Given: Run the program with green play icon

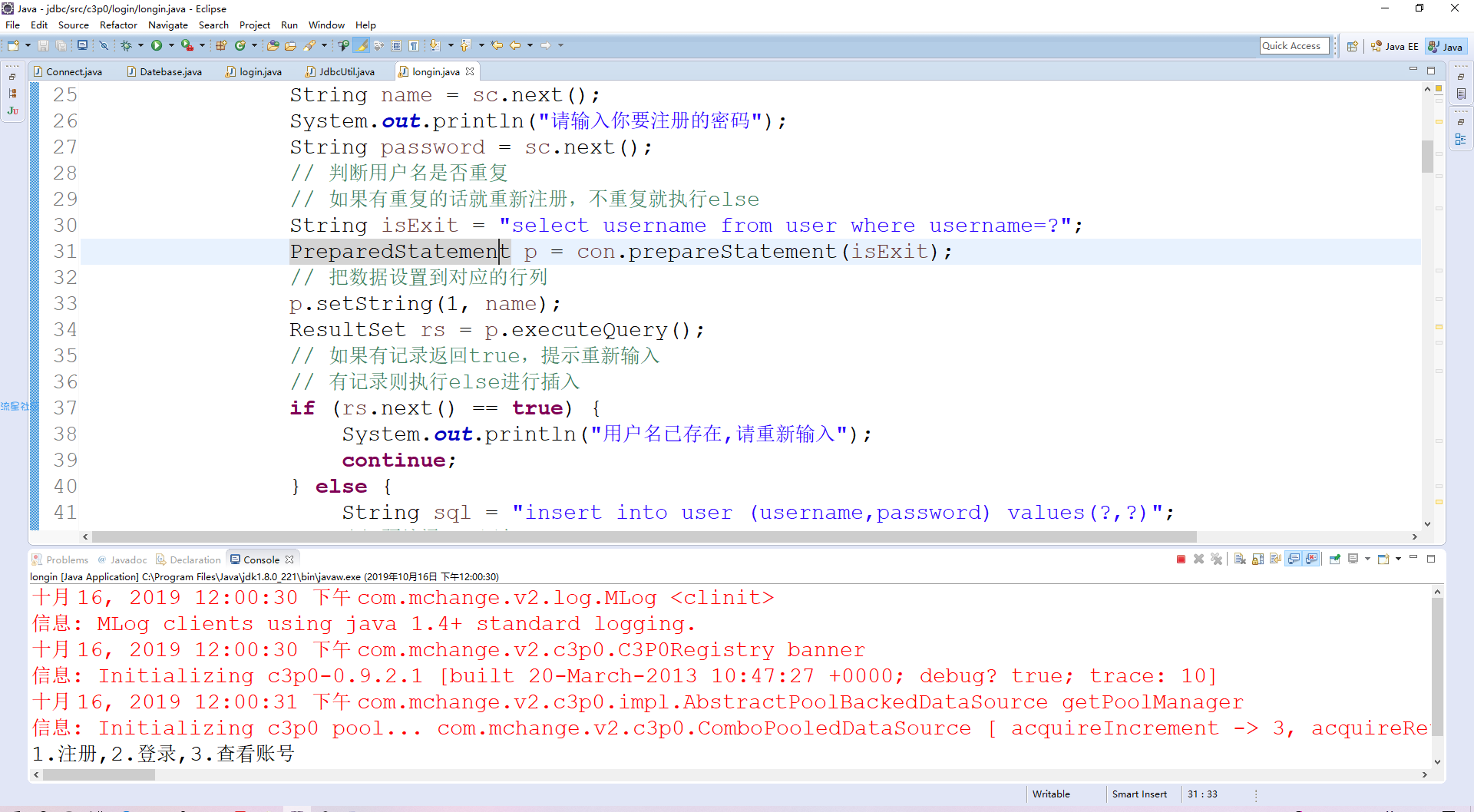Looking at the screenshot, I should point(157,46).
